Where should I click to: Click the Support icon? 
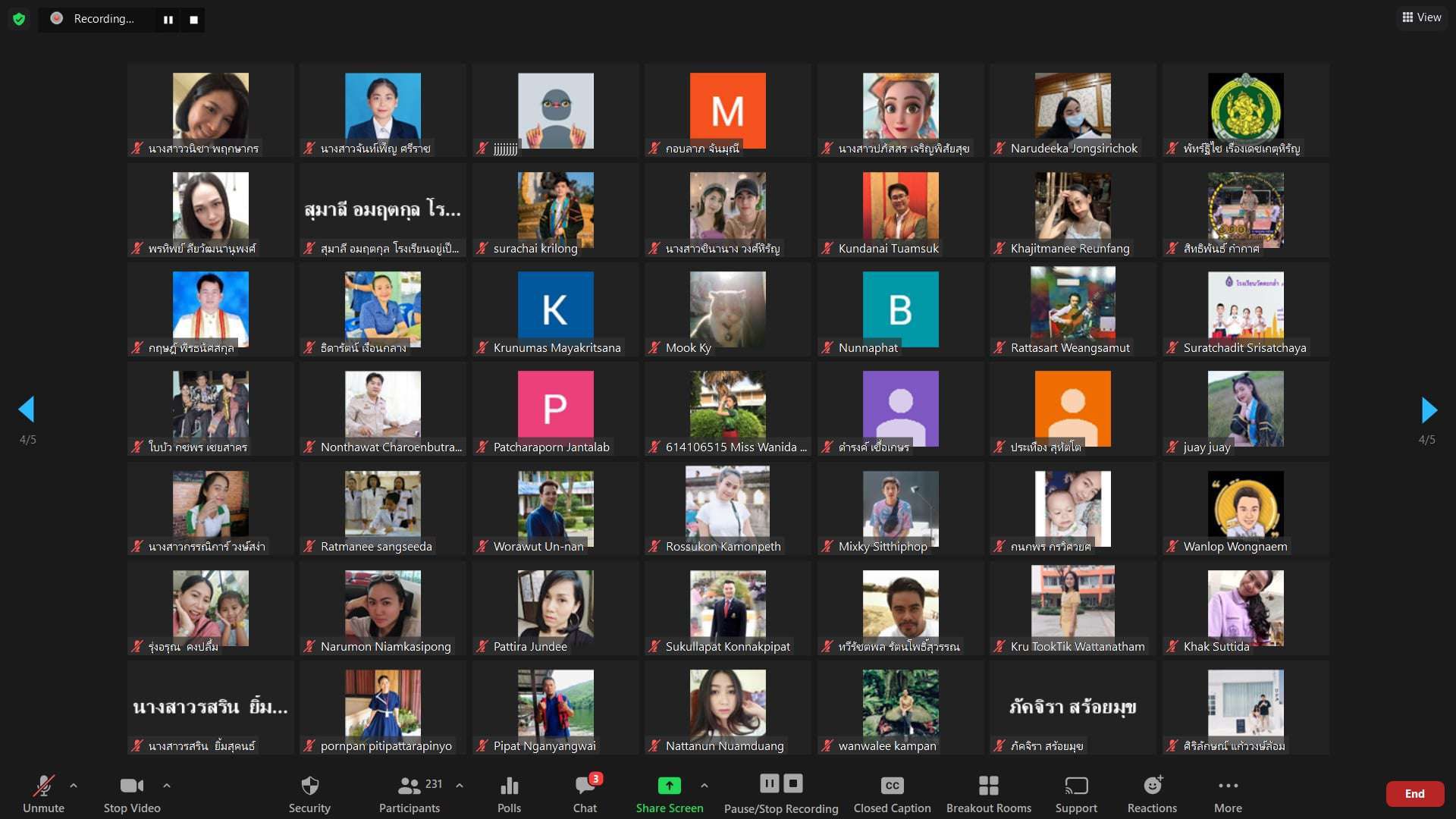[x=1076, y=786]
